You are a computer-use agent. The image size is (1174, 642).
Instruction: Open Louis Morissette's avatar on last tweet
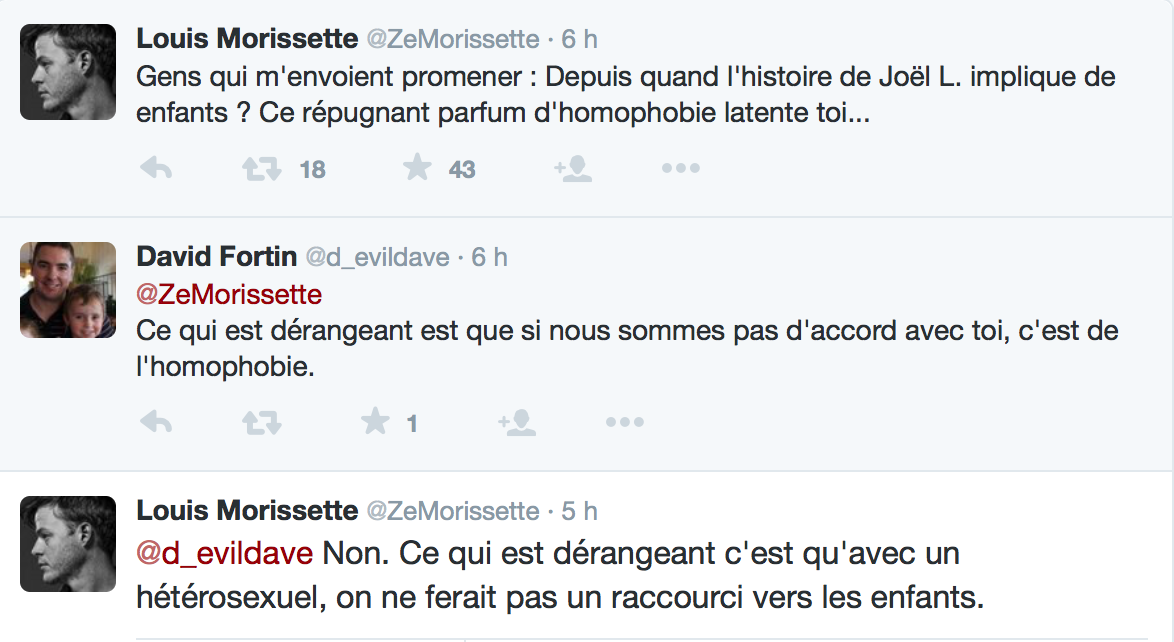coord(68,544)
